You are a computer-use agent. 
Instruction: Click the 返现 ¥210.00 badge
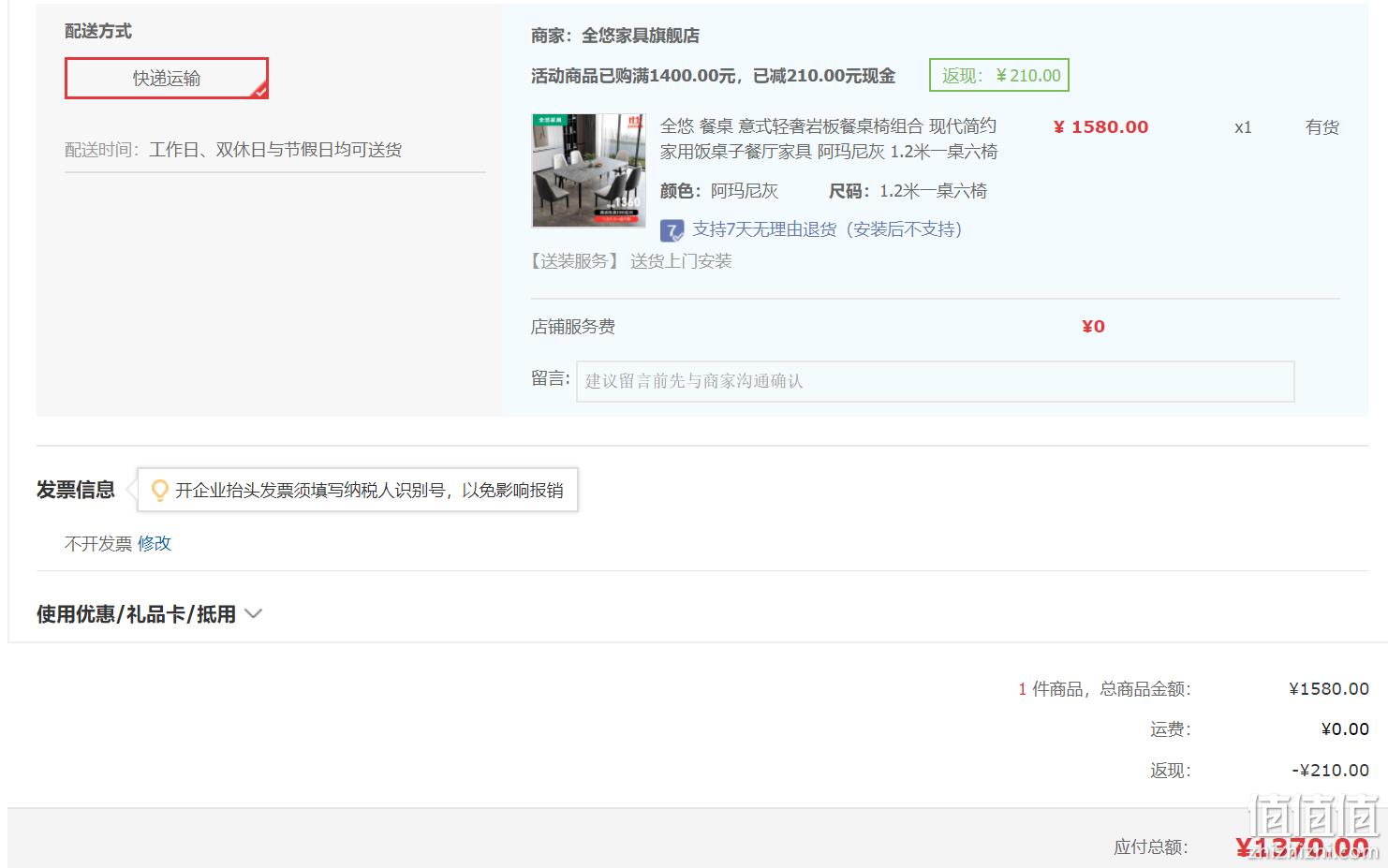pos(999,75)
